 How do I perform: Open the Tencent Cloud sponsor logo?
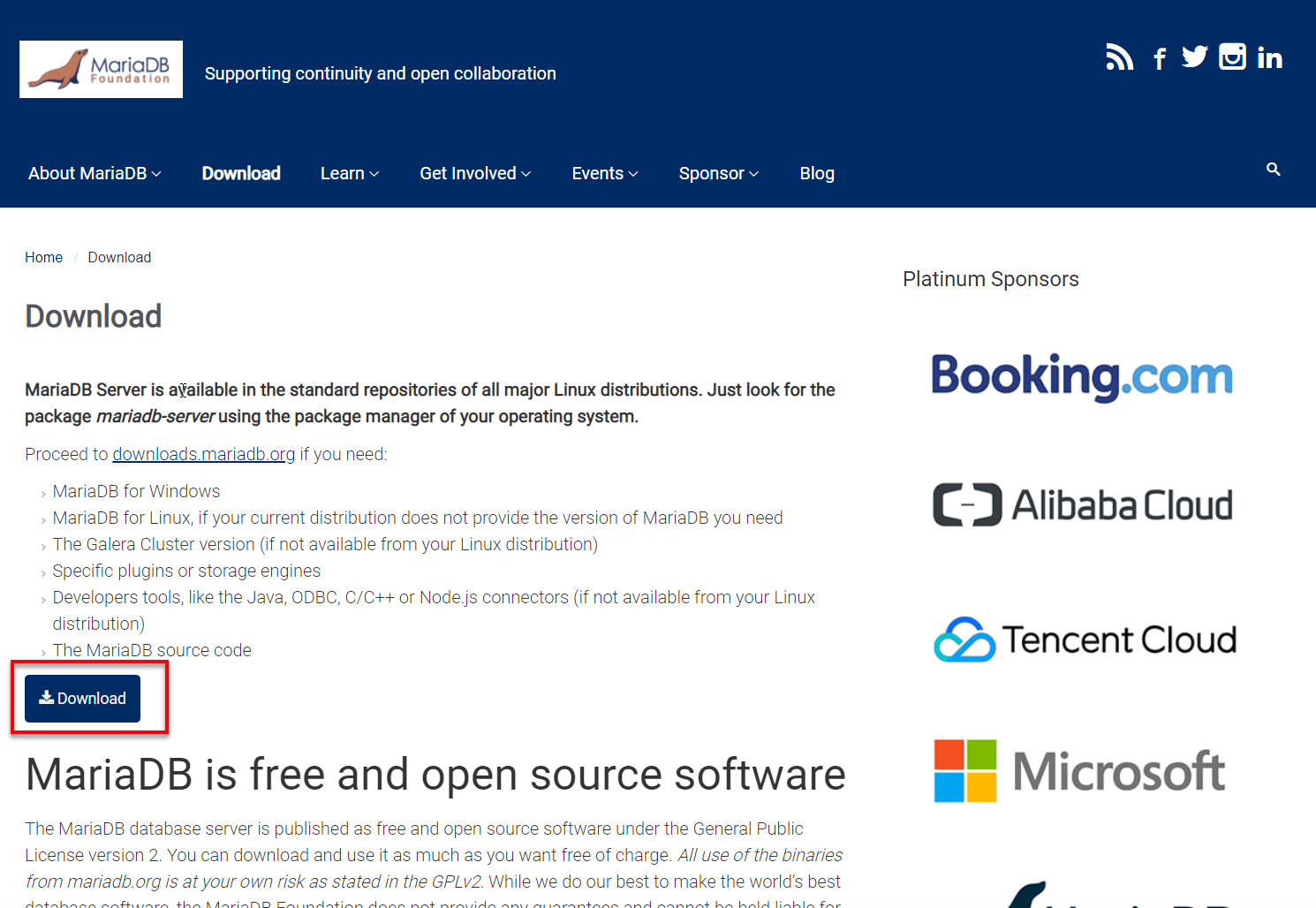pyautogui.click(x=1085, y=639)
